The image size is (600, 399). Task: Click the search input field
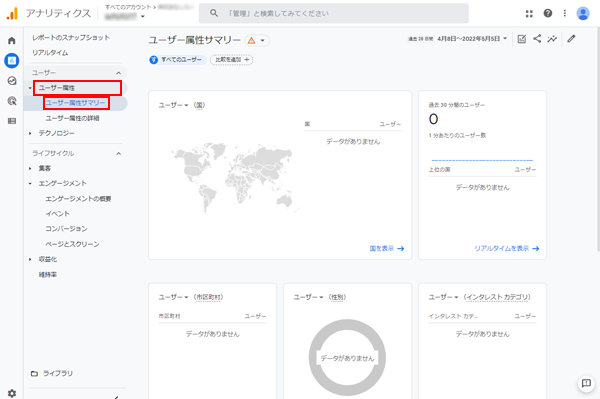[334, 13]
